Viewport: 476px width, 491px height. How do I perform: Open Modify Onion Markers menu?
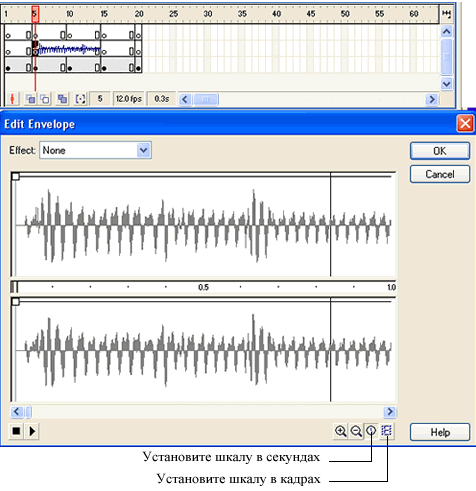[80, 99]
